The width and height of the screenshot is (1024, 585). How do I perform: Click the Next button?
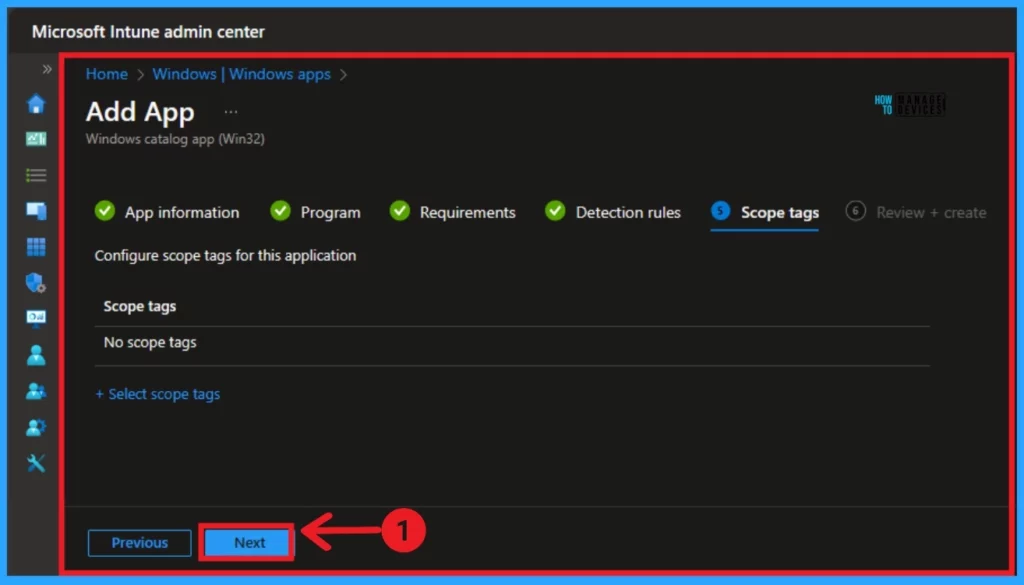(x=247, y=543)
